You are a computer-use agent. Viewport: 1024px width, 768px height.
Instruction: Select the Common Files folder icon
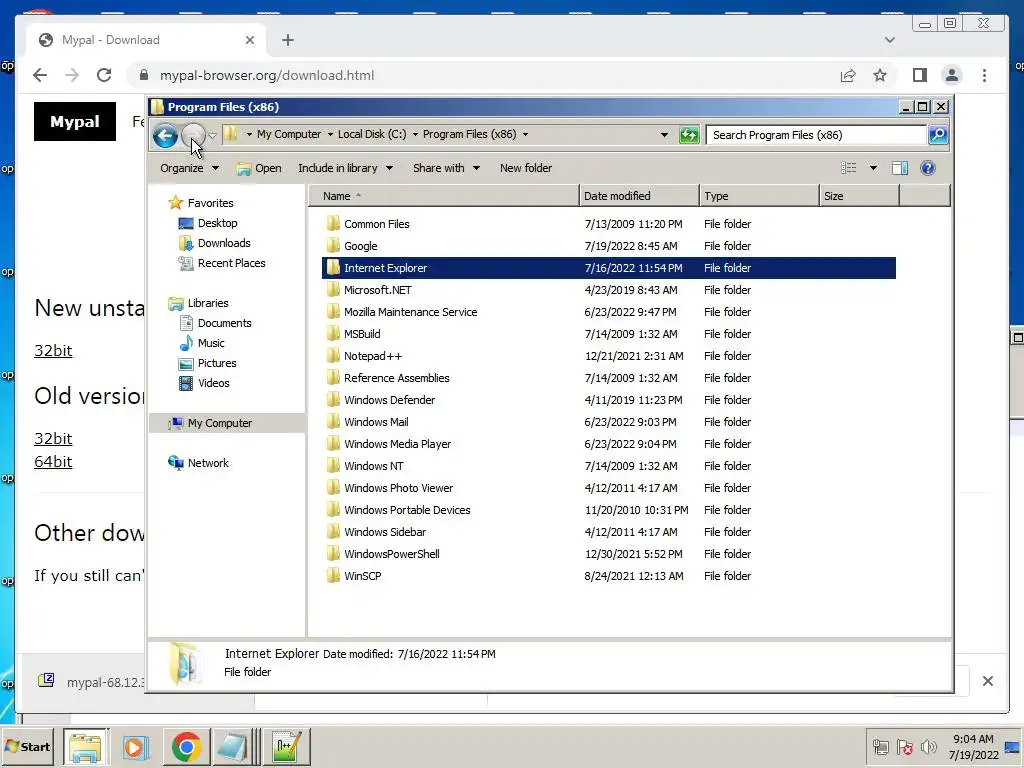coord(333,223)
